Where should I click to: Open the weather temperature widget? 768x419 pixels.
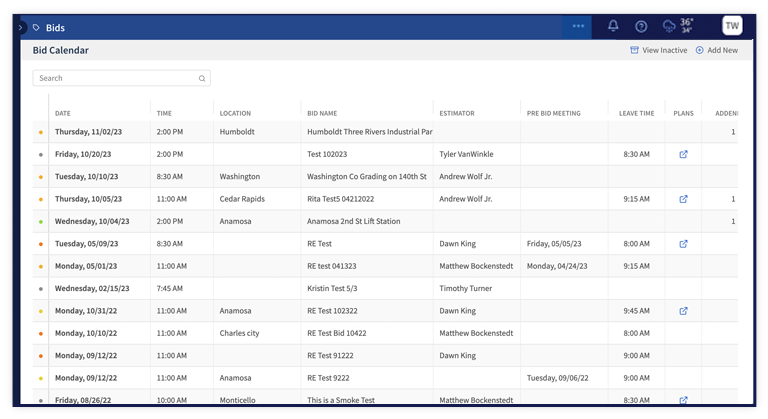coord(677,26)
